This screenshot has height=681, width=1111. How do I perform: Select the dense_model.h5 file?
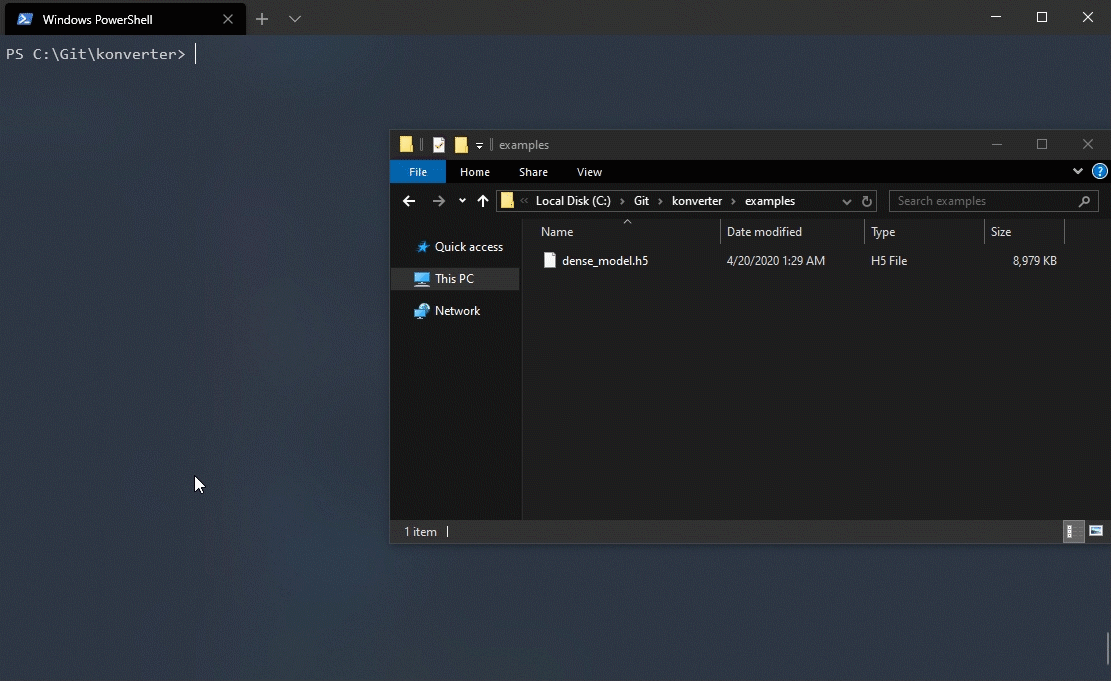pyautogui.click(x=604, y=261)
